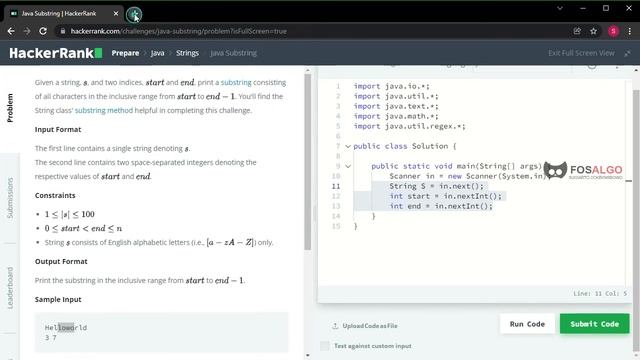Click the site lock icon in address bar

(x=62, y=31)
